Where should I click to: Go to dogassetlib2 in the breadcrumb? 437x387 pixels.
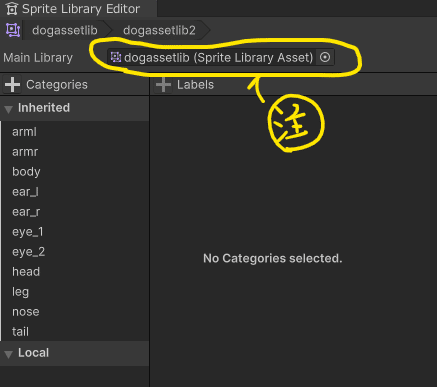pyautogui.click(x=159, y=30)
